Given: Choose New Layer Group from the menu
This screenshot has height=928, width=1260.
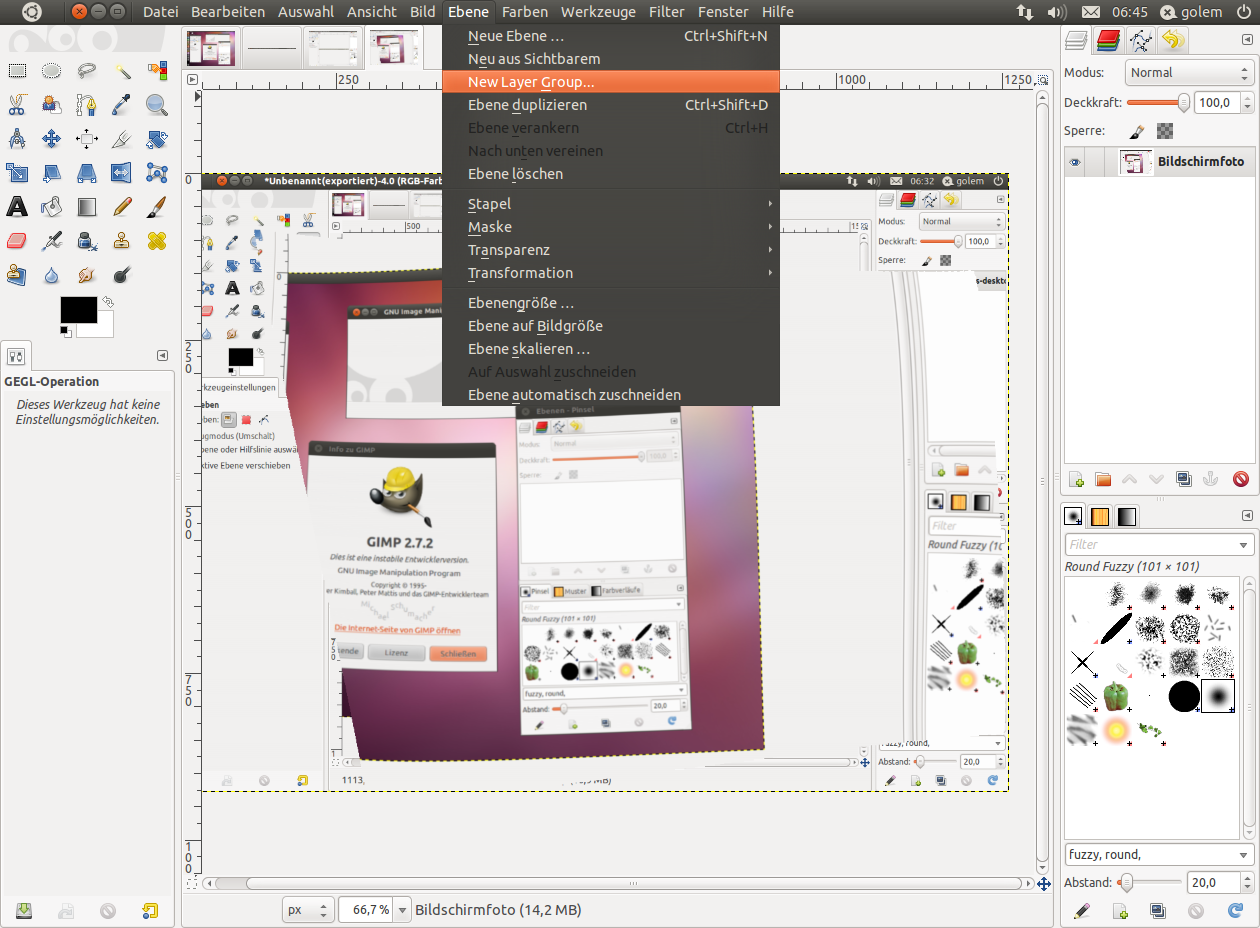Looking at the screenshot, I should 530,80.
